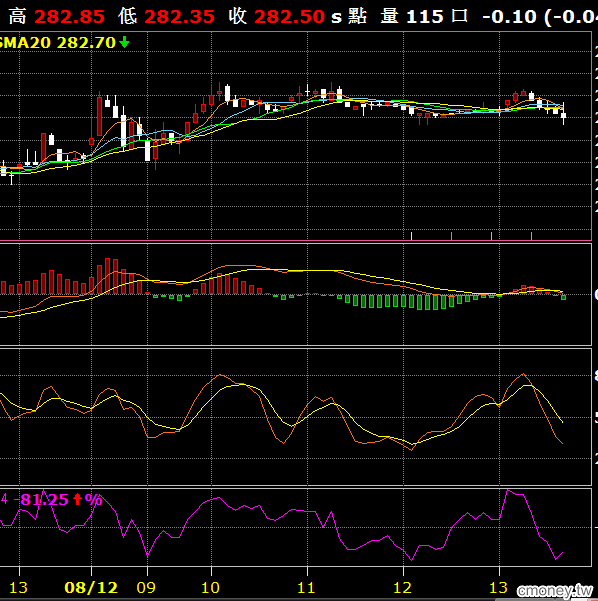The image size is (598, 601).
Task: Click the volume value 115
Action: (x=424, y=16)
